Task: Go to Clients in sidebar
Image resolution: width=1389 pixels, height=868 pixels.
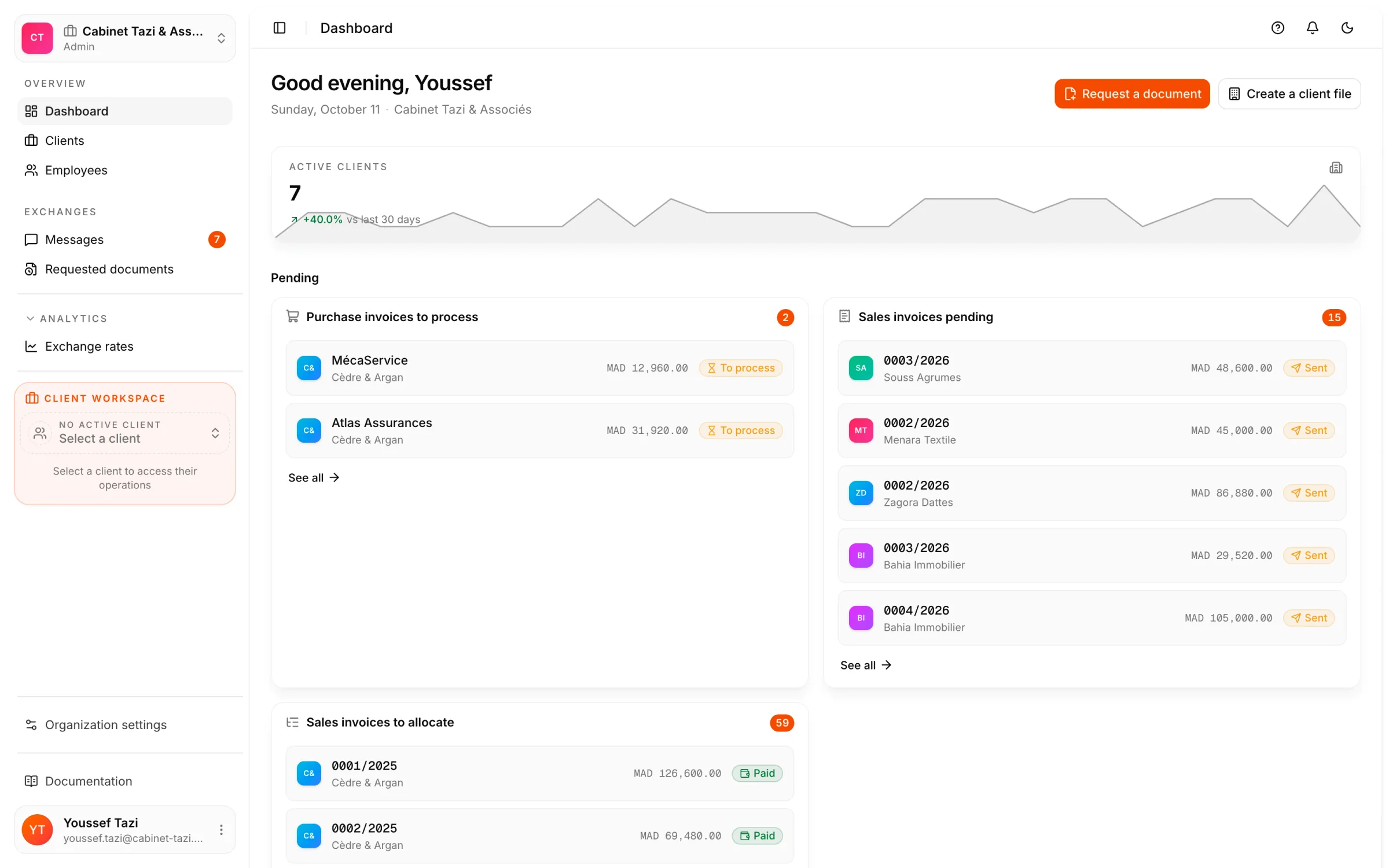Action: (x=125, y=141)
